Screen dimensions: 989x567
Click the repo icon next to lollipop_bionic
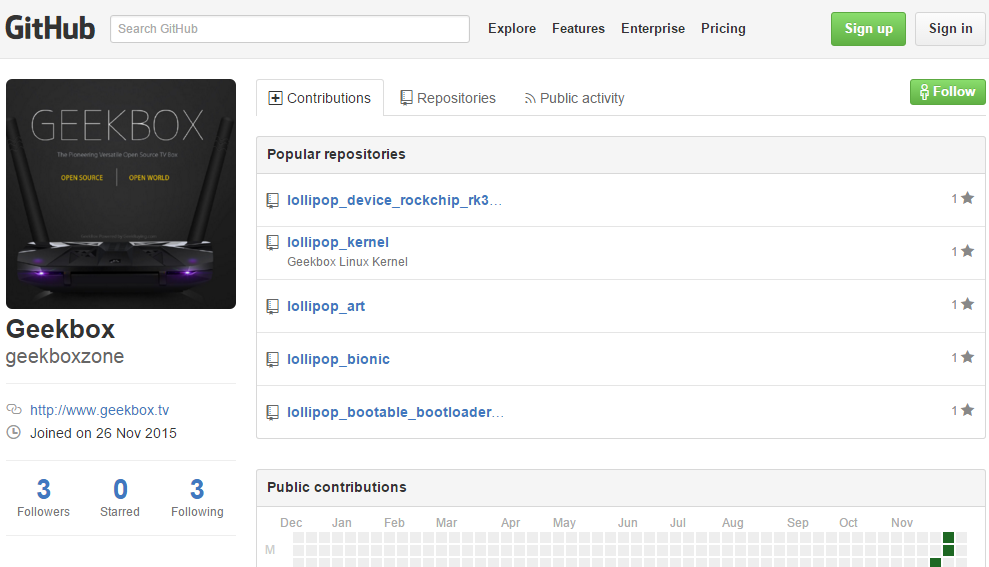tap(272, 359)
